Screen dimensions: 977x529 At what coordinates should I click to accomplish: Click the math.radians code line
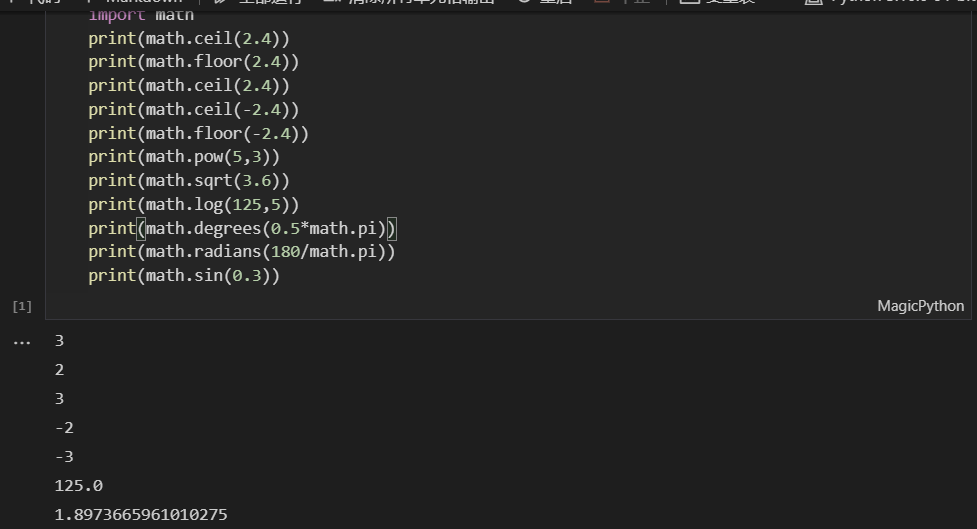(x=241, y=251)
